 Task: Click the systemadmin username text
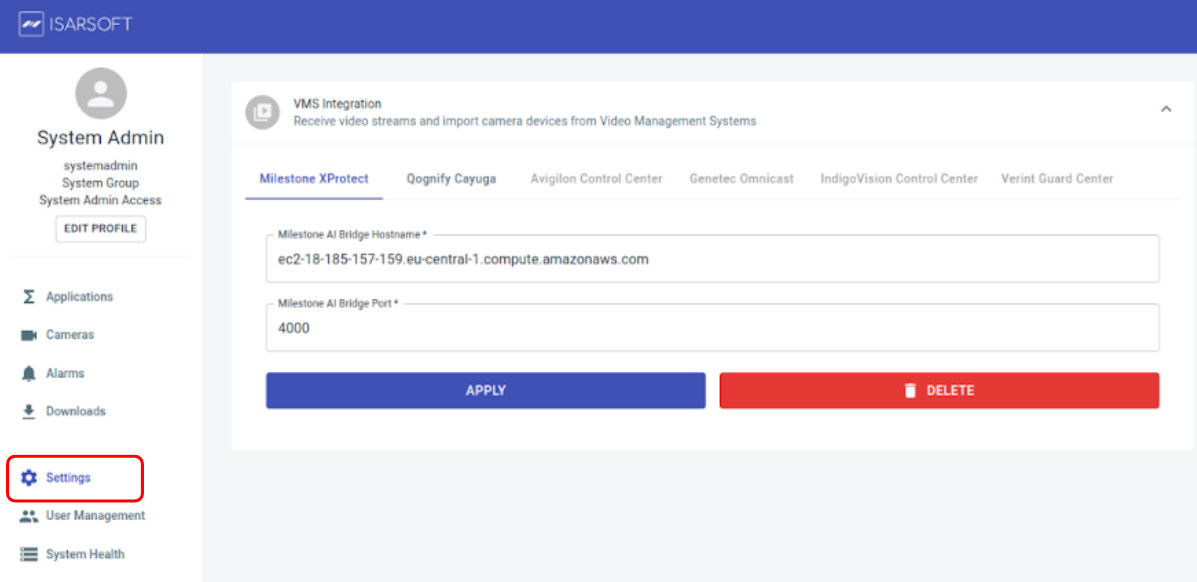pyautogui.click(x=101, y=165)
